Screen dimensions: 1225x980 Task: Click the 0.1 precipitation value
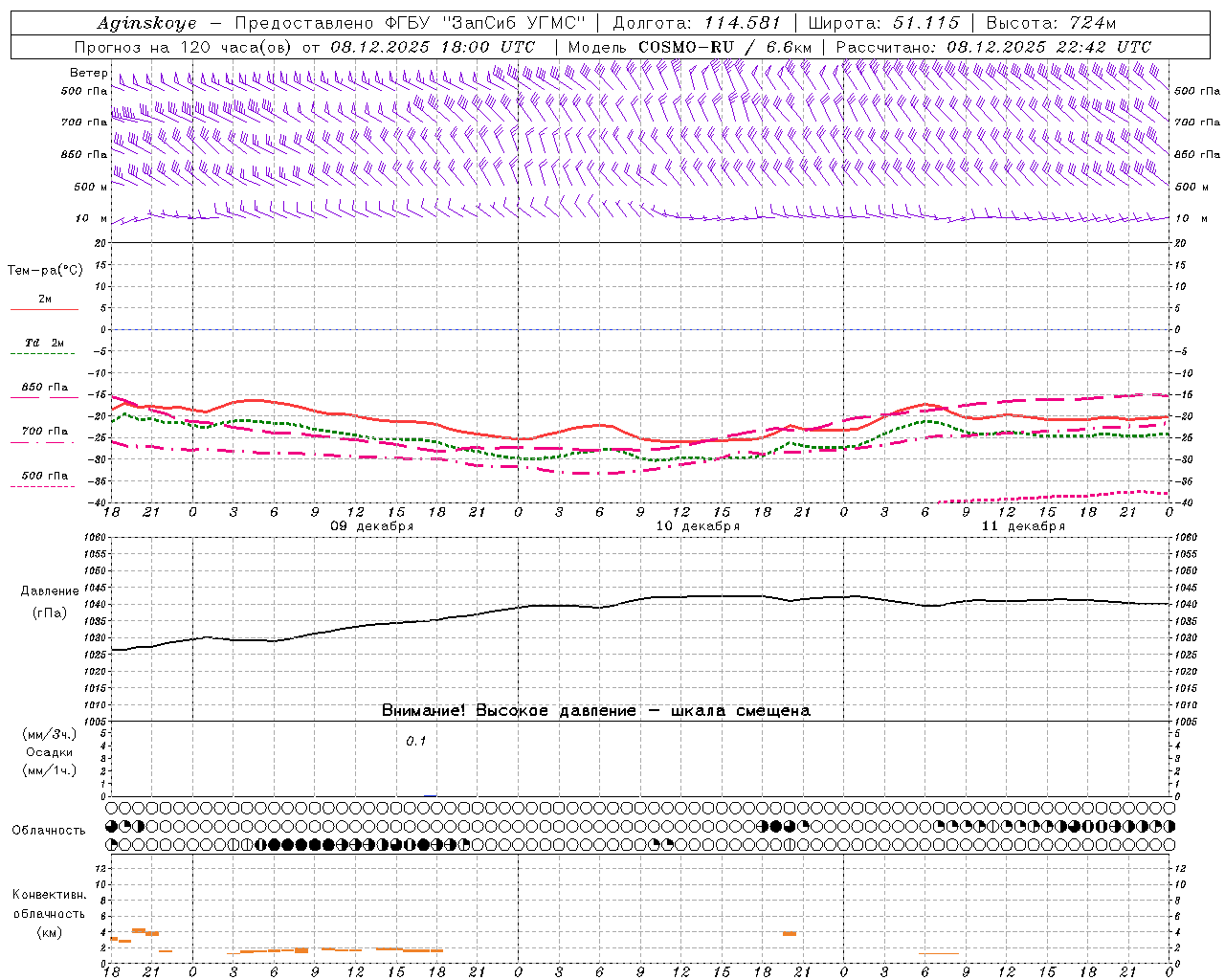(x=415, y=742)
